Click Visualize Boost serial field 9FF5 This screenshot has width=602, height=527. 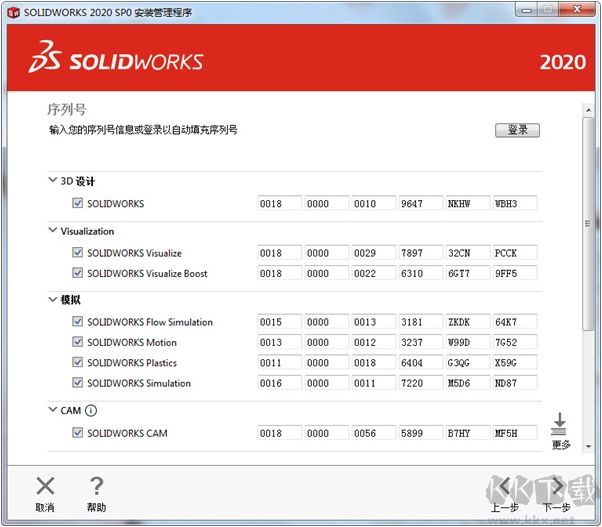(515, 273)
